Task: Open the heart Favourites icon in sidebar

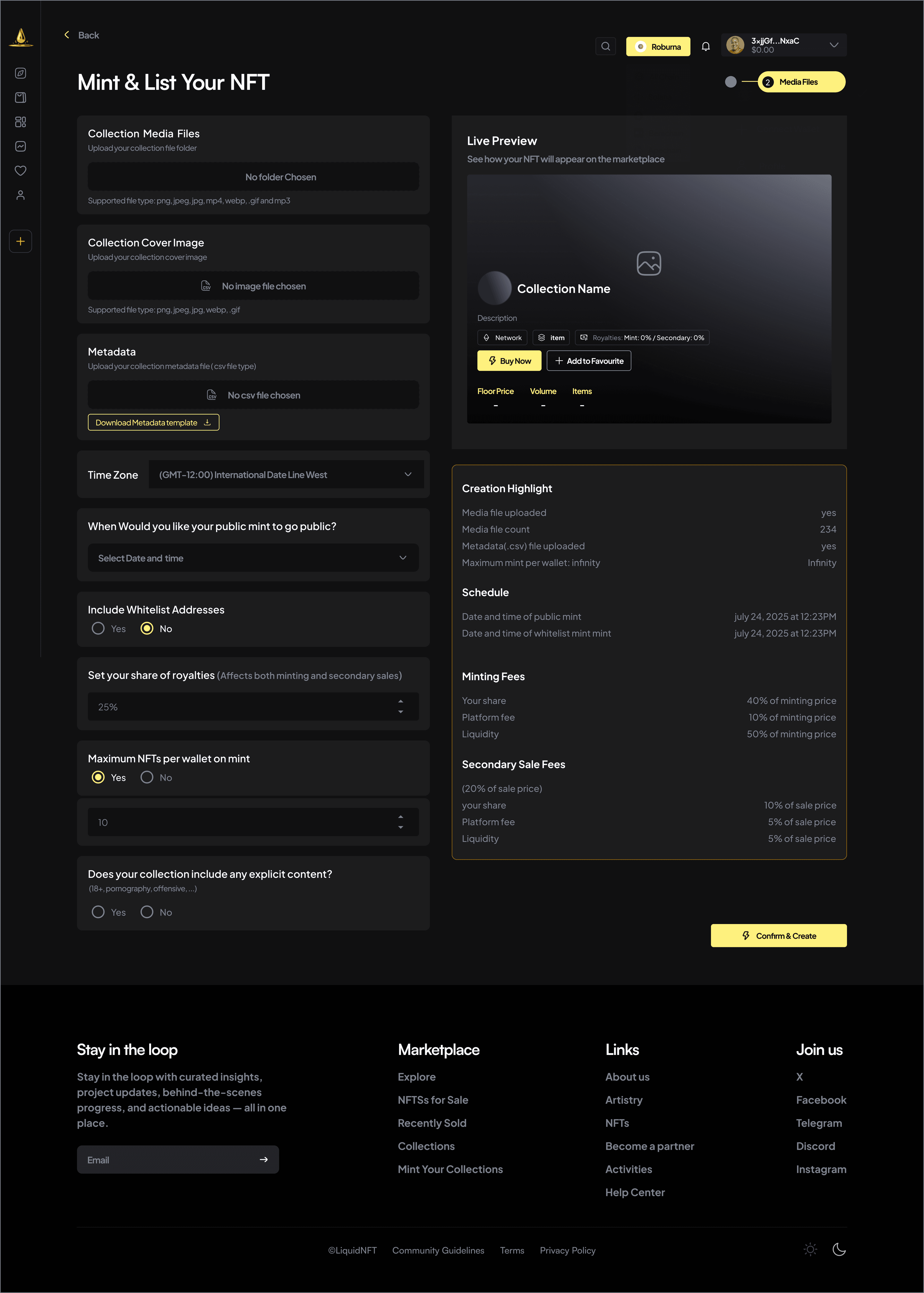Action: click(21, 171)
